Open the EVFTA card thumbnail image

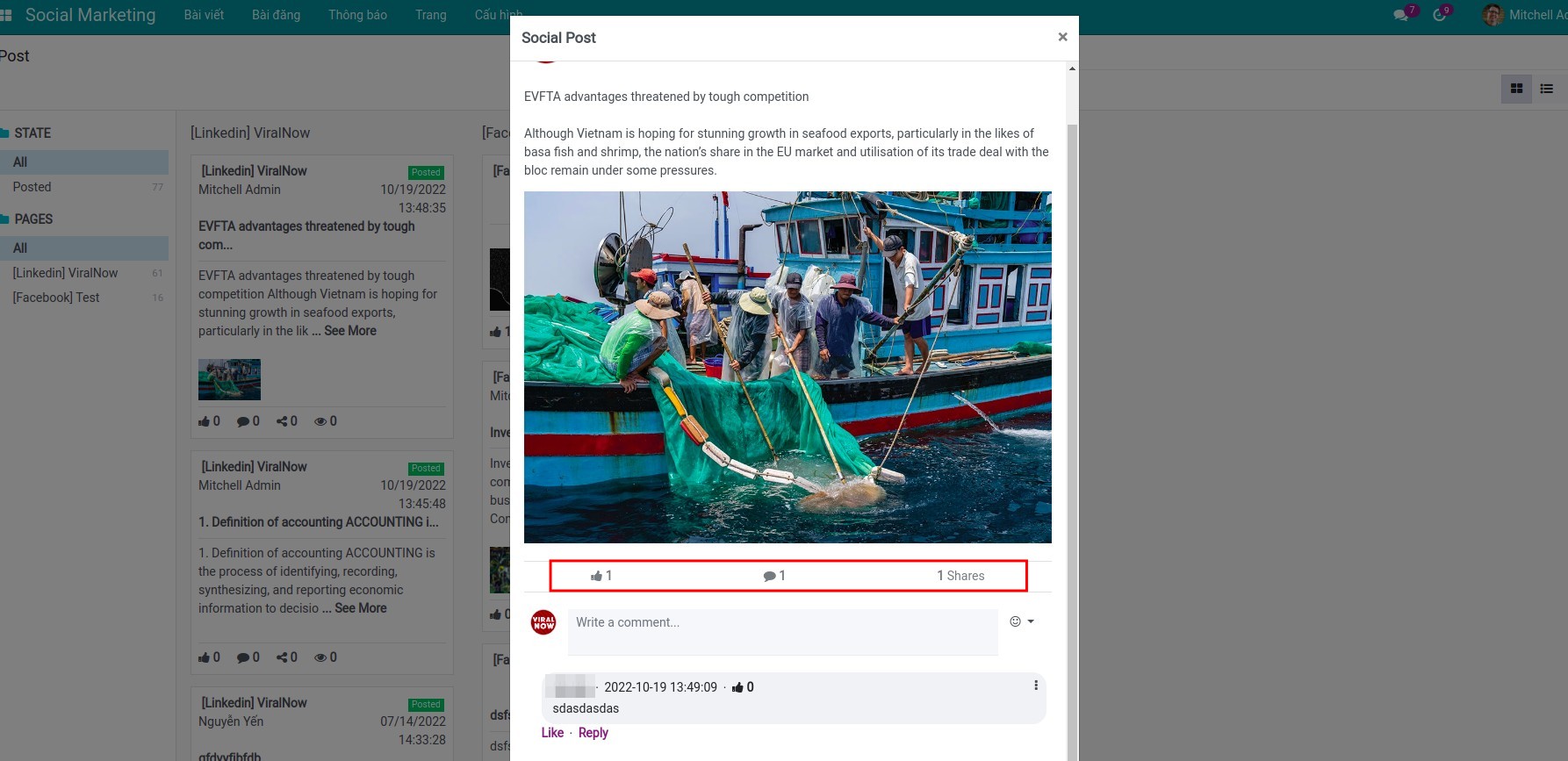pyautogui.click(x=229, y=379)
